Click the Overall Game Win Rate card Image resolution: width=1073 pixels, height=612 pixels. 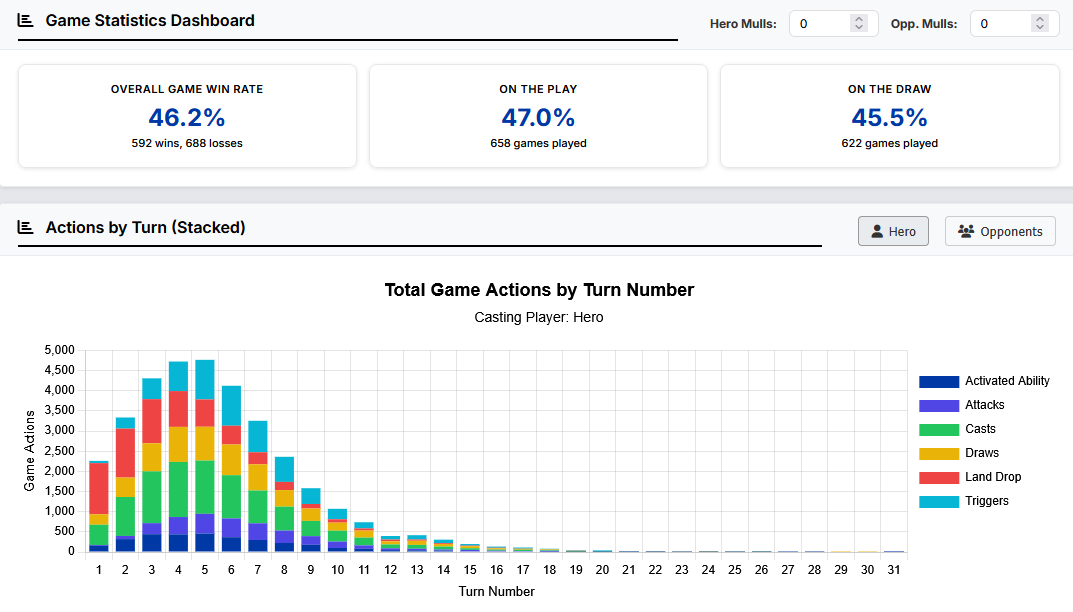coord(188,116)
